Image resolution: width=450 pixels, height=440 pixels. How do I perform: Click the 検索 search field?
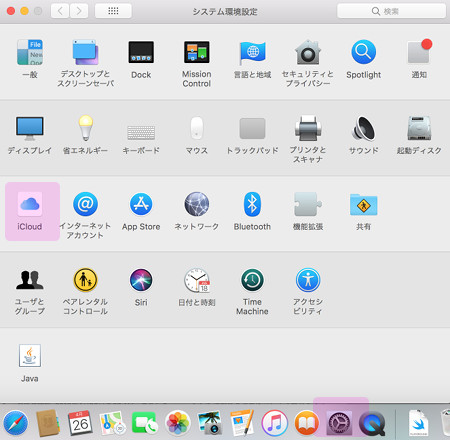pyautogui.click(x=391, y=11)
